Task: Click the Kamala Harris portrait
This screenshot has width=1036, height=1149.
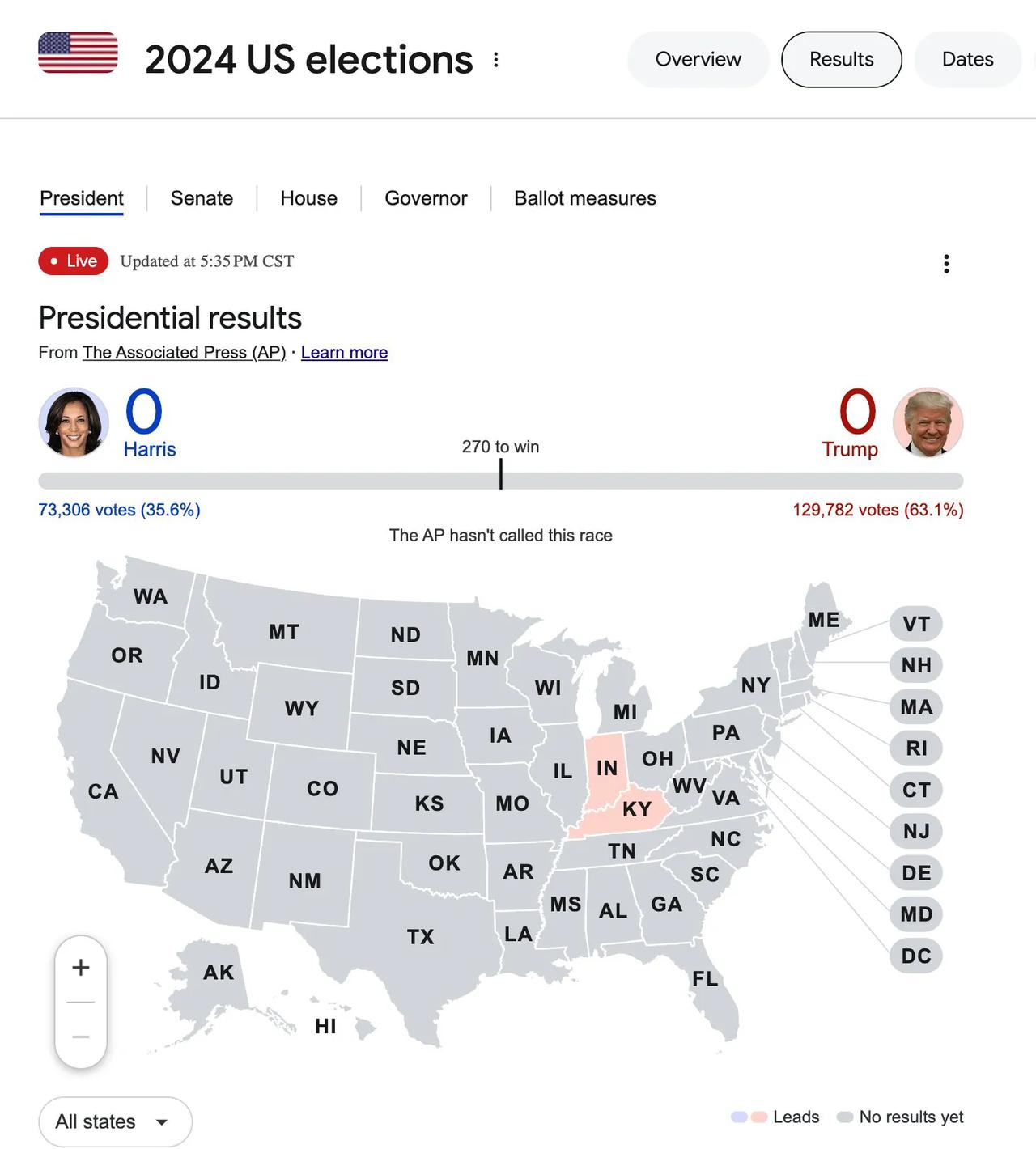Action: [x=74, y=422]
